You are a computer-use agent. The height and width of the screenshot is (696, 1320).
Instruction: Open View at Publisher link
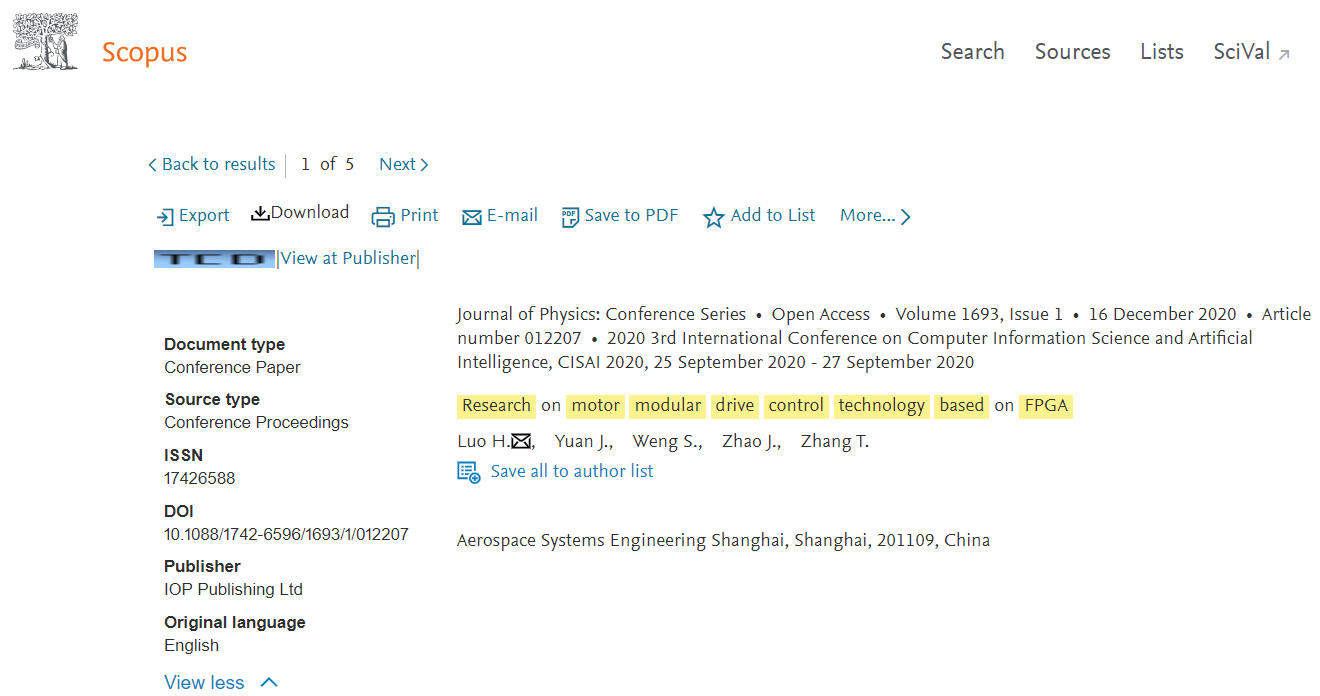point(348,258)
